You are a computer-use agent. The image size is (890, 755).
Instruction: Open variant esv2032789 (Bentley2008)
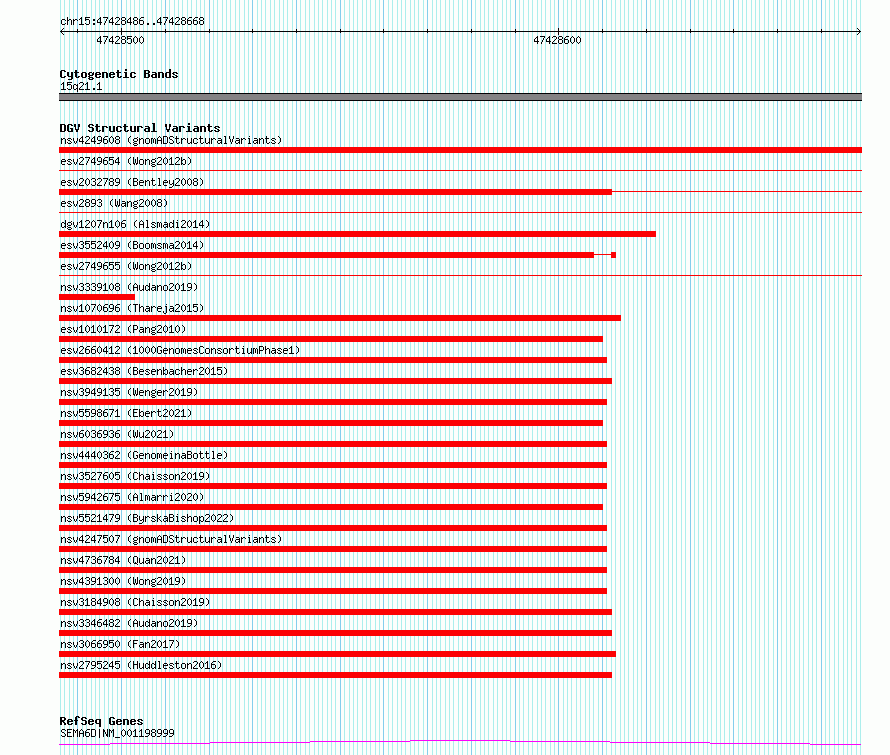(x=132, y=182)
